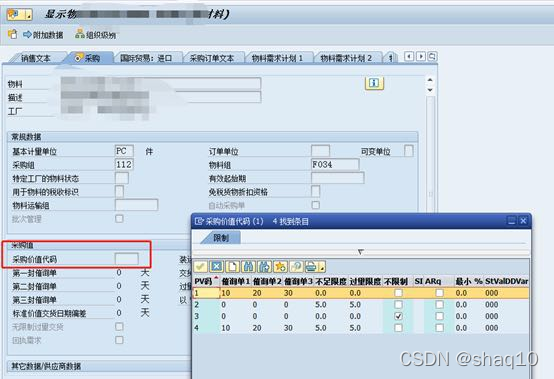Screen dimensions: 554x379
Task: Click the find next binoculars icon
Action: coord(264,266)
